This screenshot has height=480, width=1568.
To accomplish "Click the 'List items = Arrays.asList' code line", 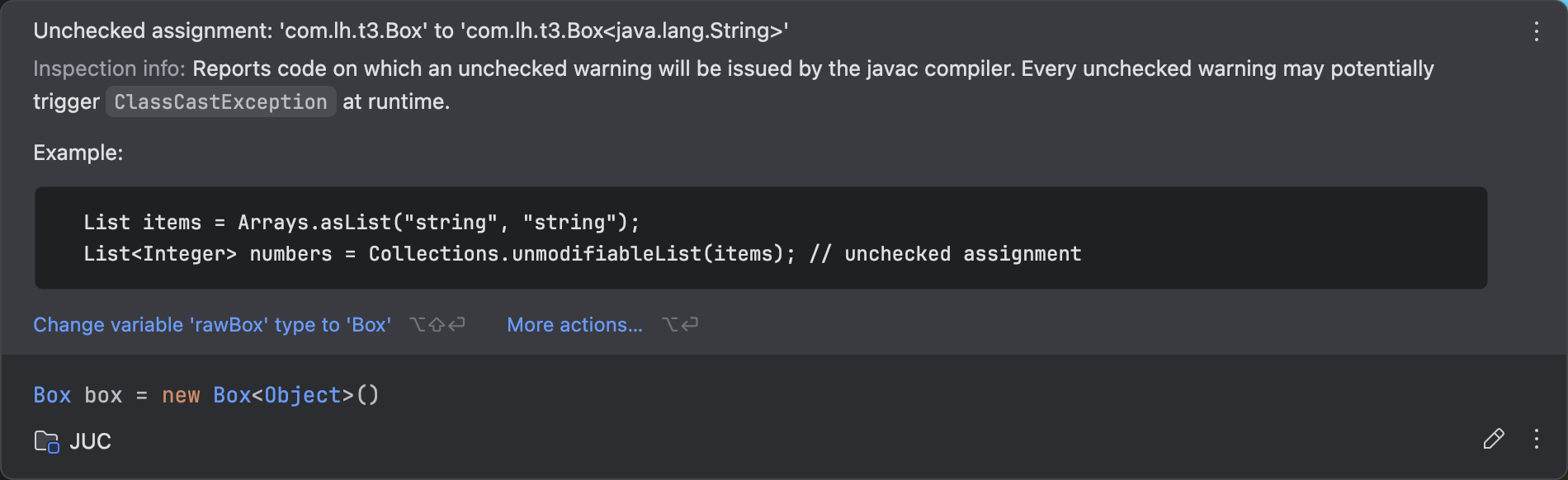I will tap(361, 222).
